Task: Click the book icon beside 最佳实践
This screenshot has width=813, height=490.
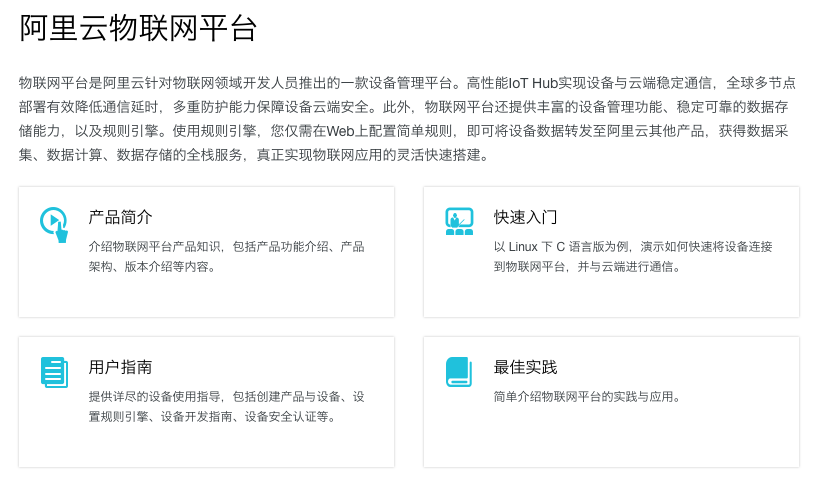Action: (459, 372)
